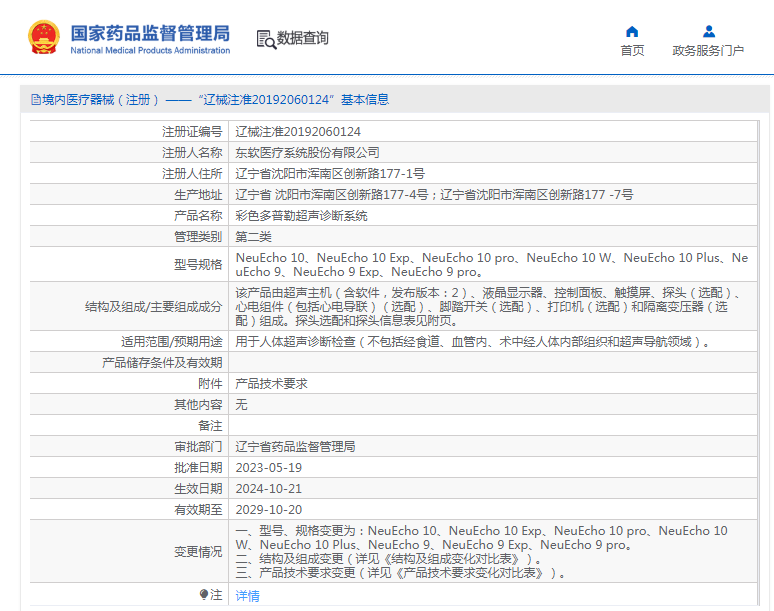Screen dimensions: 774x611
Task: Click the 生效日期 row label
Action: [x=198, y=489]
